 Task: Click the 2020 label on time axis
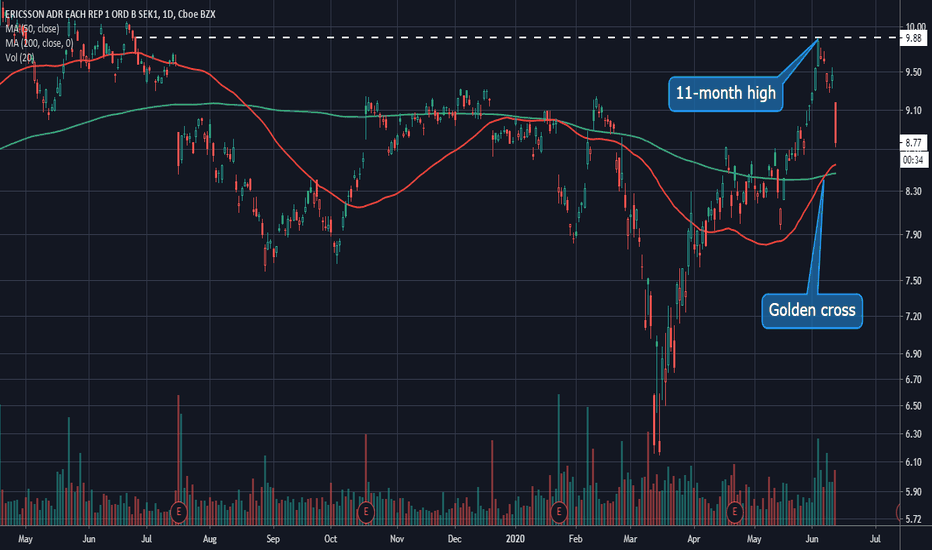pos(515,539)
